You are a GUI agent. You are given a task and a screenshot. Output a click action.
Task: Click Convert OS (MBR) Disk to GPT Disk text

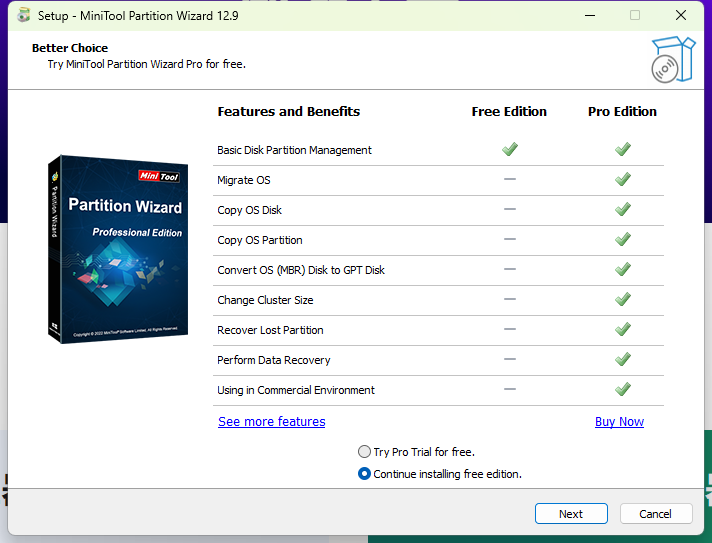tap(301, 270)
